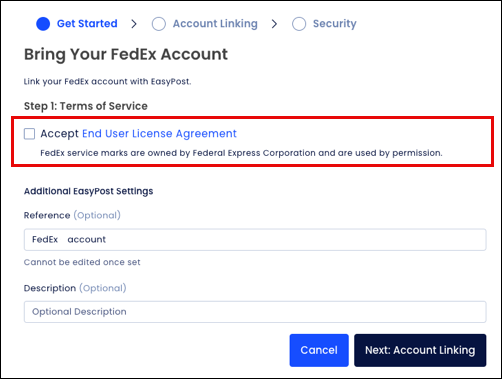Click the Reference (Optional) field label

click(72, 215)
